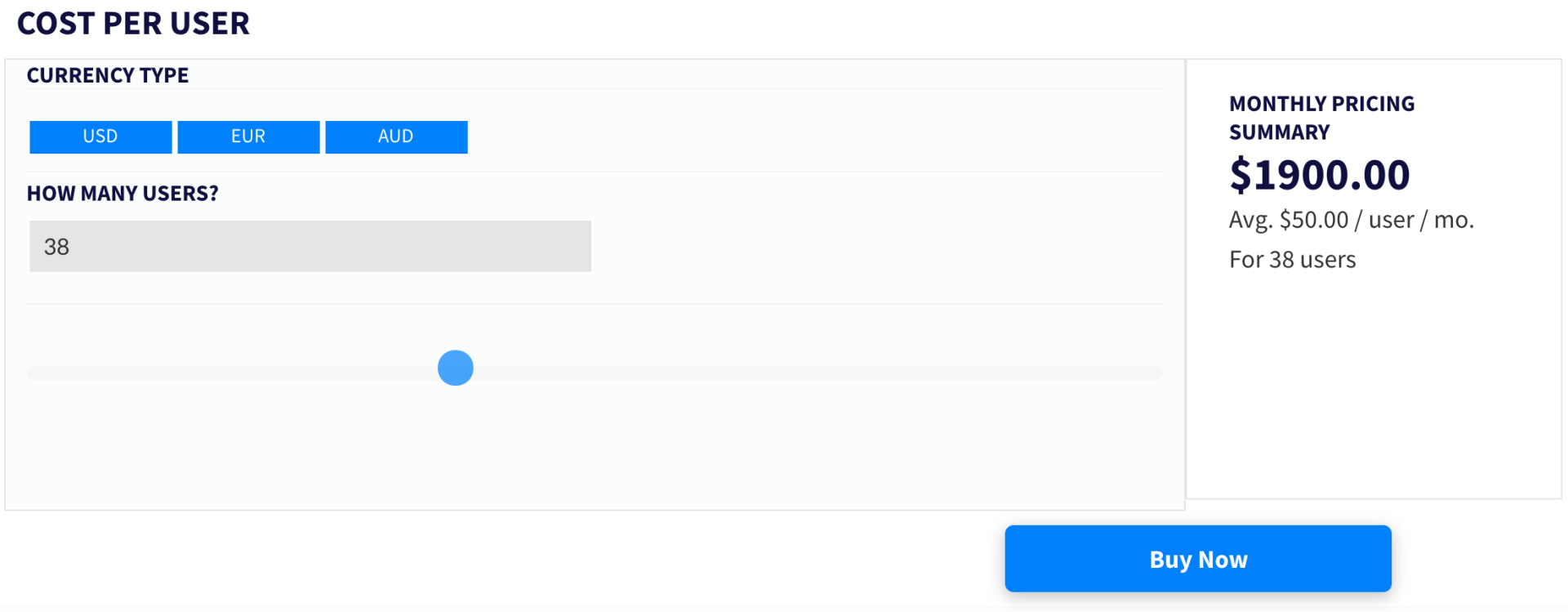Click the far left end of slider
Screen dimensions: 1568x612
point(34,373)
